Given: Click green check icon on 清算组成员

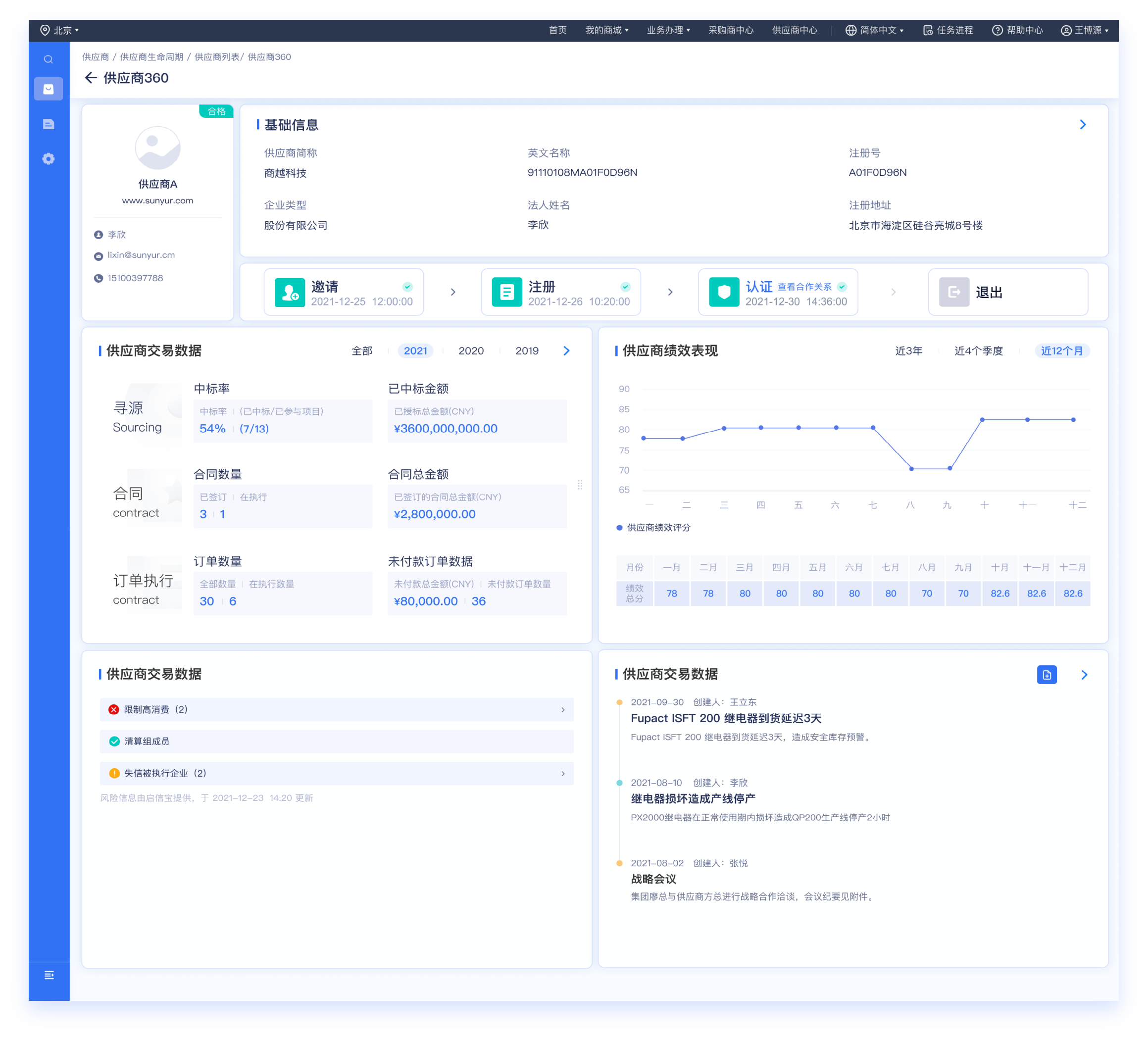Looking at the screenshot, I should pos(114,741).
